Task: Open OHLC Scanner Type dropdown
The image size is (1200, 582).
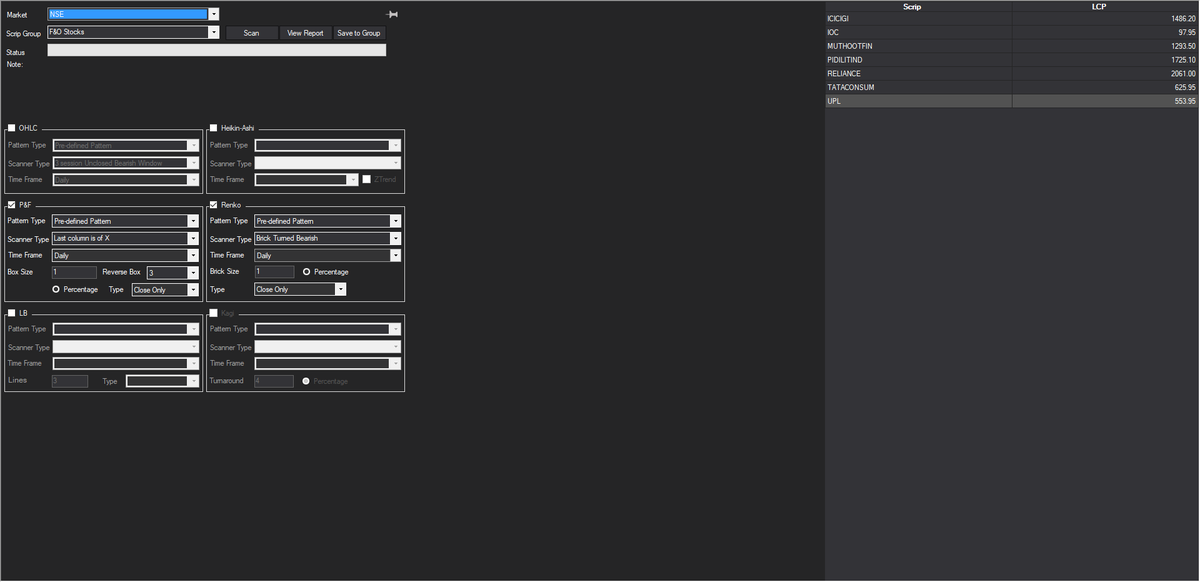Action: pyautogui.click(x=126, y=163)
